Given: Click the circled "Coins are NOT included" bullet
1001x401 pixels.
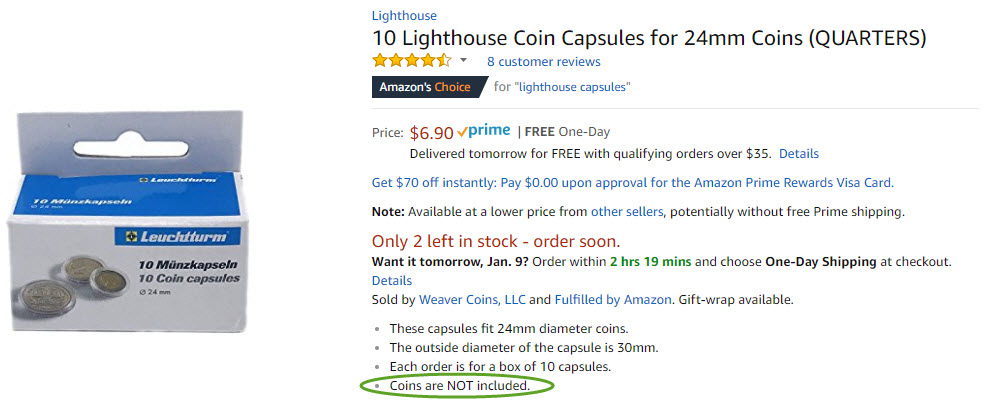Looking at the screenshot, I should [459, 385].
